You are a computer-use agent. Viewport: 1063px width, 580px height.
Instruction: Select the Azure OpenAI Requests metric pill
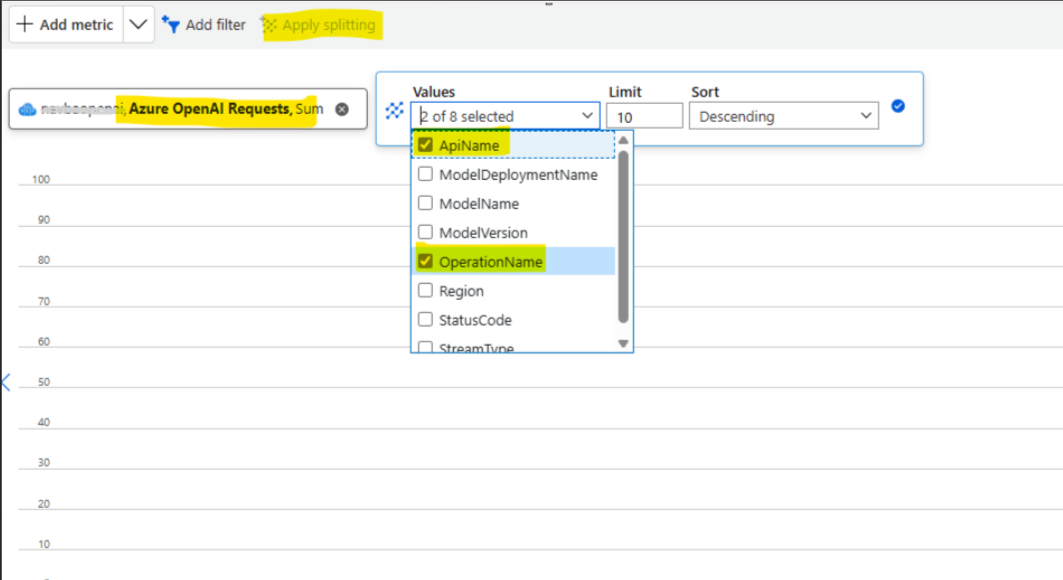coord(188,108)
